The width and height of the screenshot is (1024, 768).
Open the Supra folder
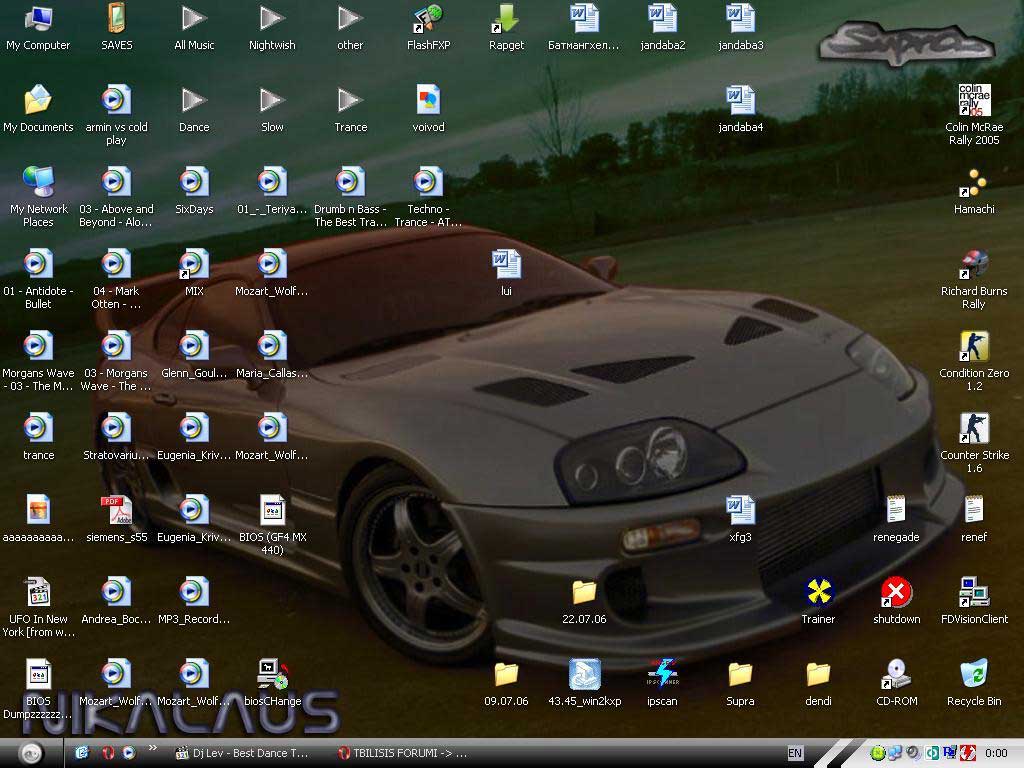pyautogui.click(x=740, y=675)
